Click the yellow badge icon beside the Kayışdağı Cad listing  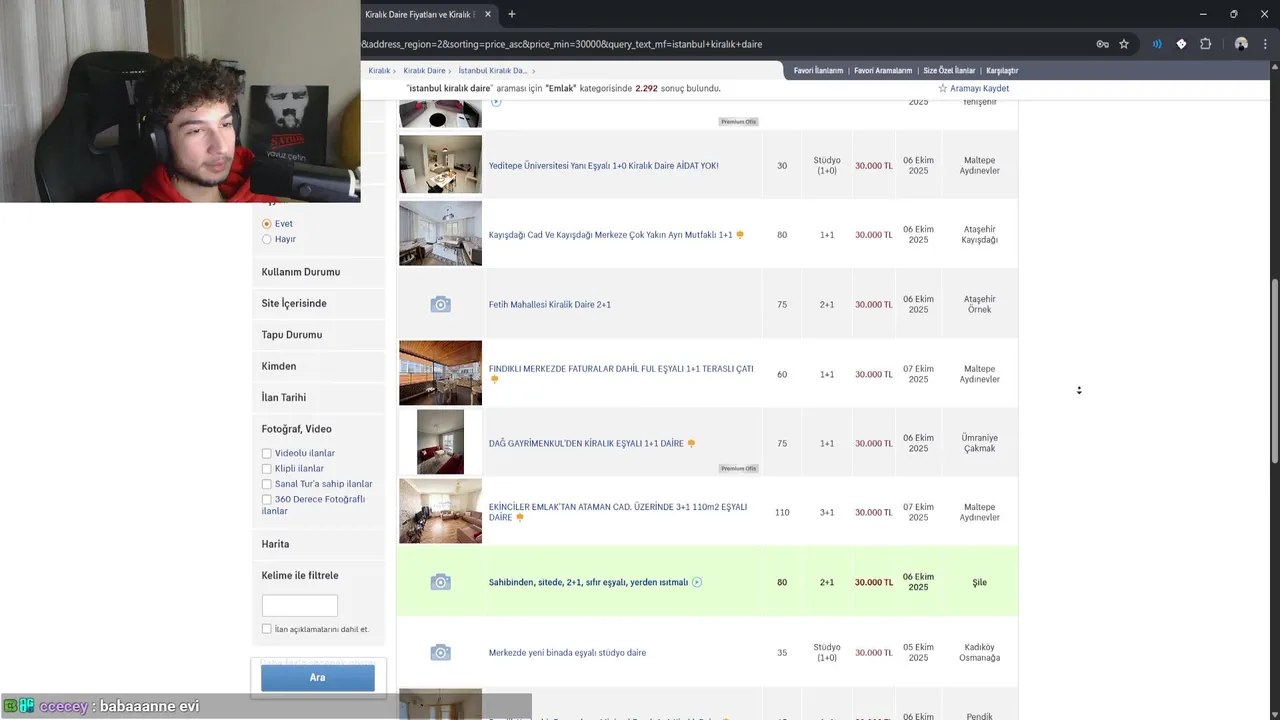(740, 235)
